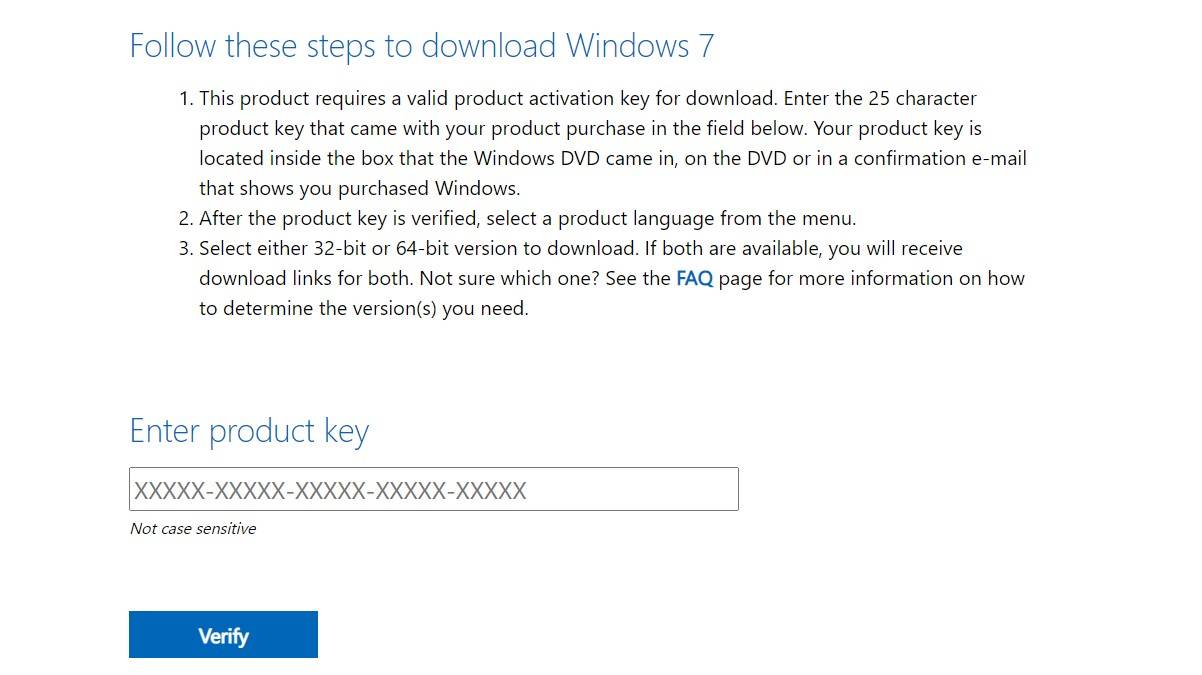Click "to determine the version(s) you need." line

(363, 309)
